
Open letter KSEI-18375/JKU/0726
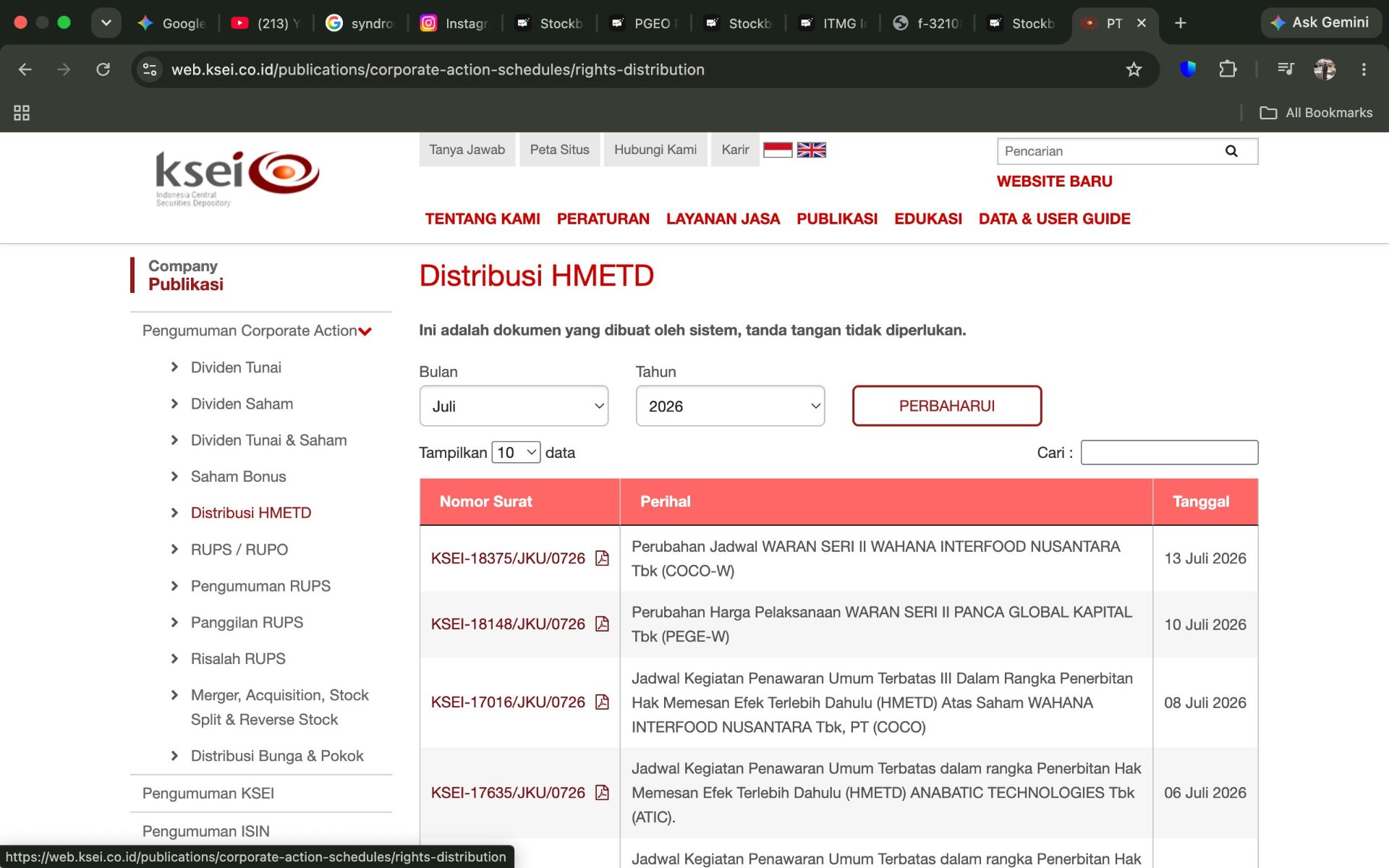click(508, 558)
